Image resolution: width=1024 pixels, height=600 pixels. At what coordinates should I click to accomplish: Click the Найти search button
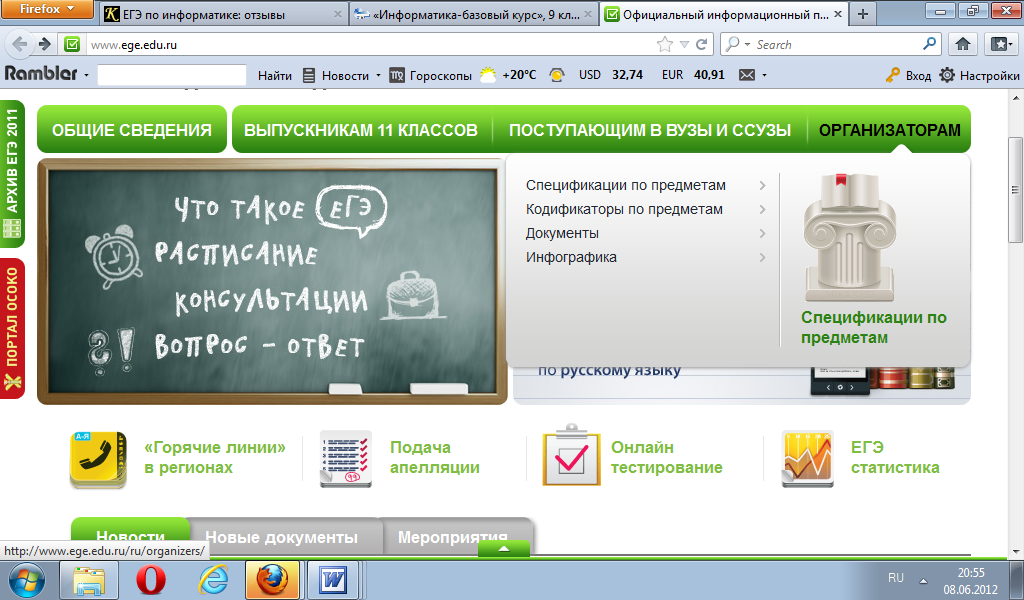point(275,76)
